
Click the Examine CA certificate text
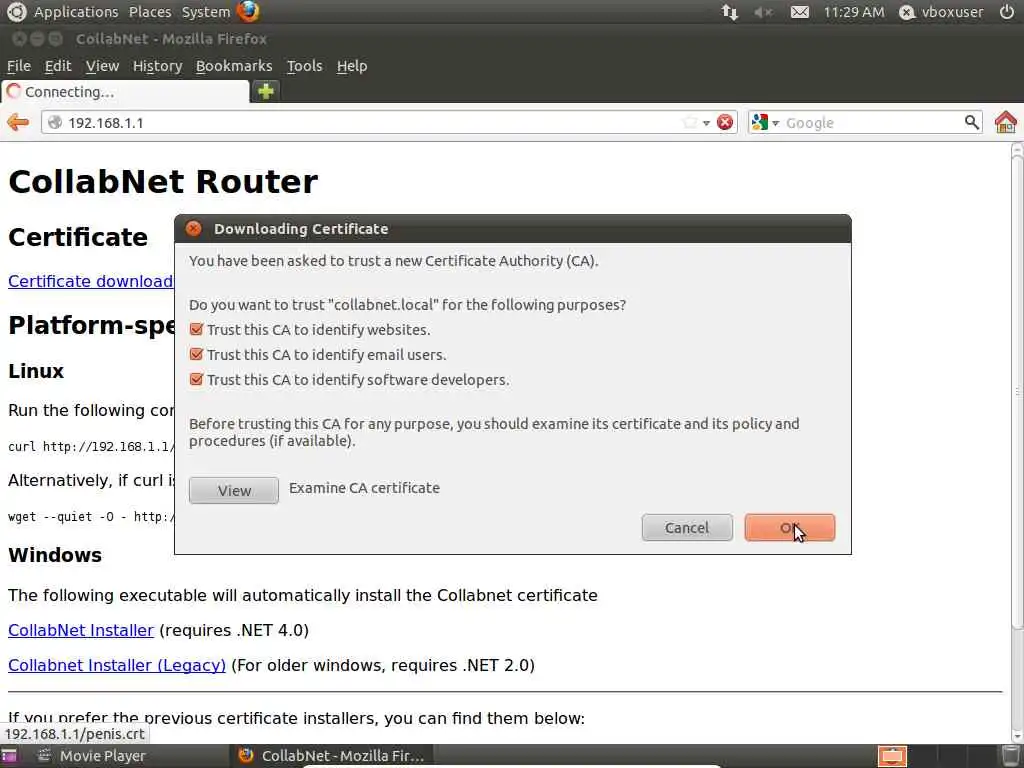tap(364, 488)
